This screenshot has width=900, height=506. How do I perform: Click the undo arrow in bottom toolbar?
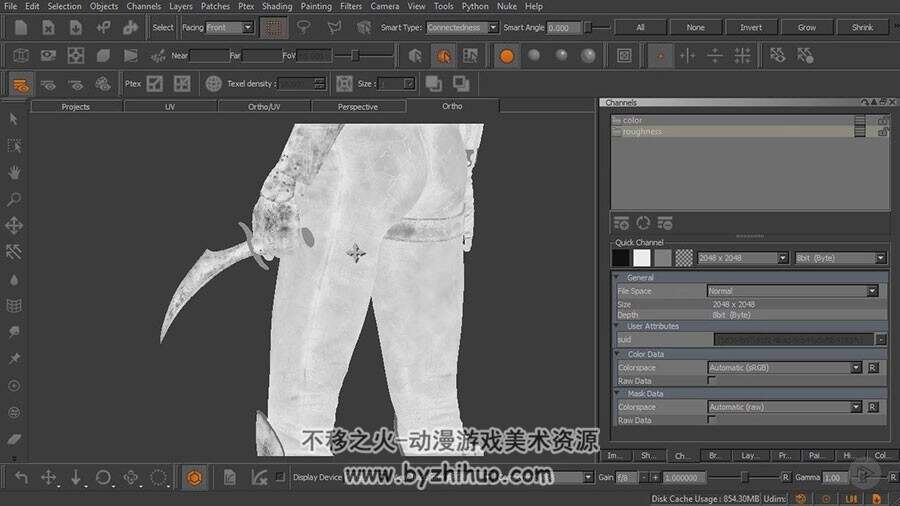click(x=21, y=477)
